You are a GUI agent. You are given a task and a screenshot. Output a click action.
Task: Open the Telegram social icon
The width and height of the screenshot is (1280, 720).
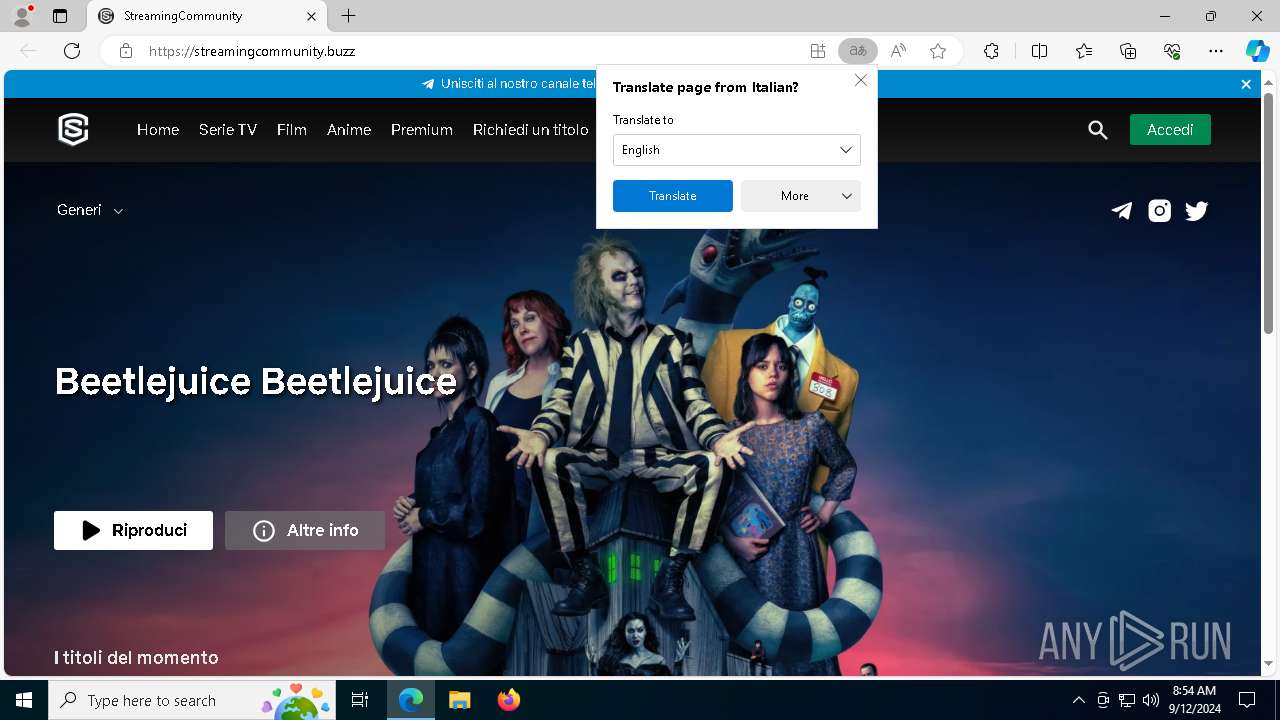click(1122, 210)
